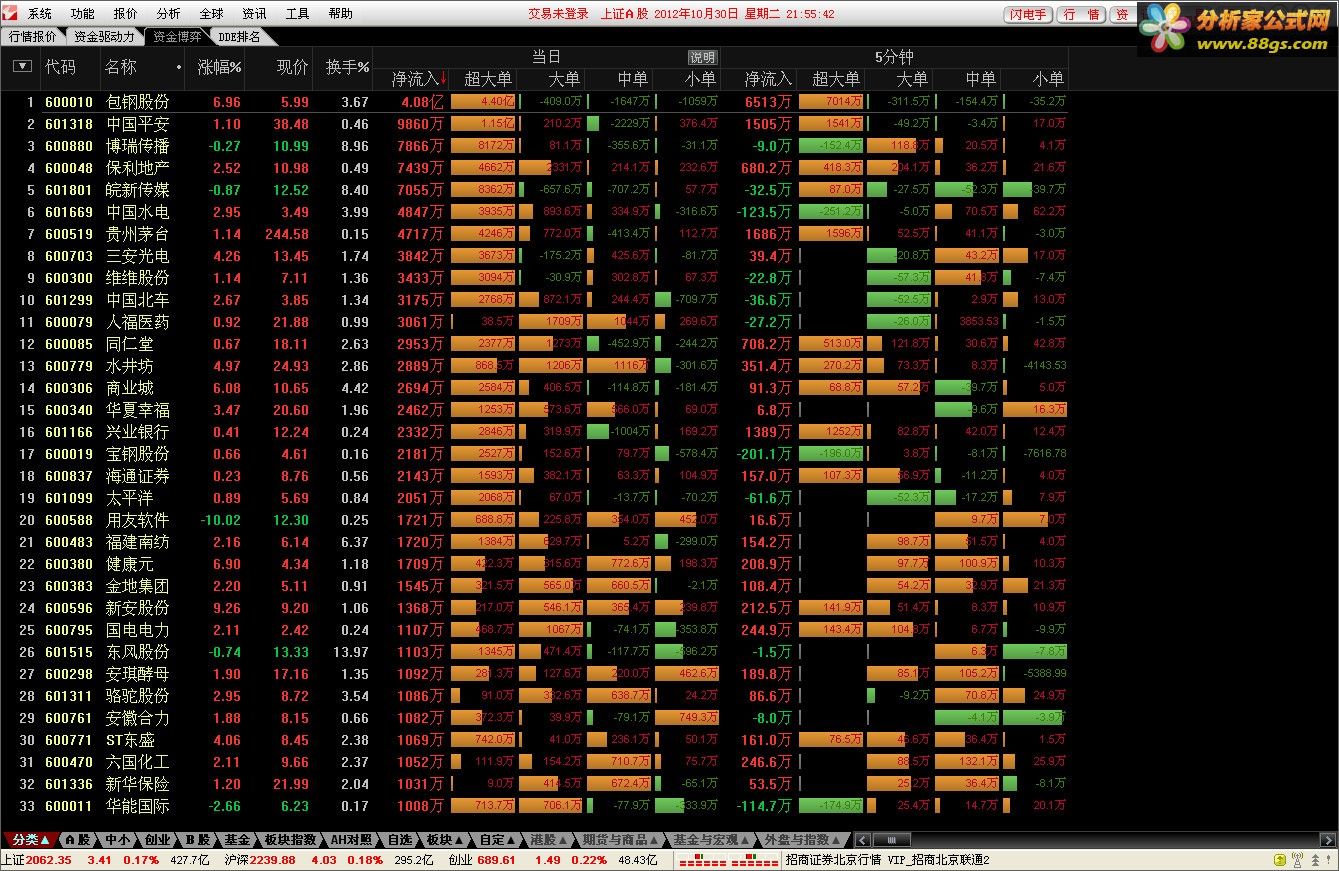Select the 包钢股份 row
The image size is (1339, 871).
534,102
